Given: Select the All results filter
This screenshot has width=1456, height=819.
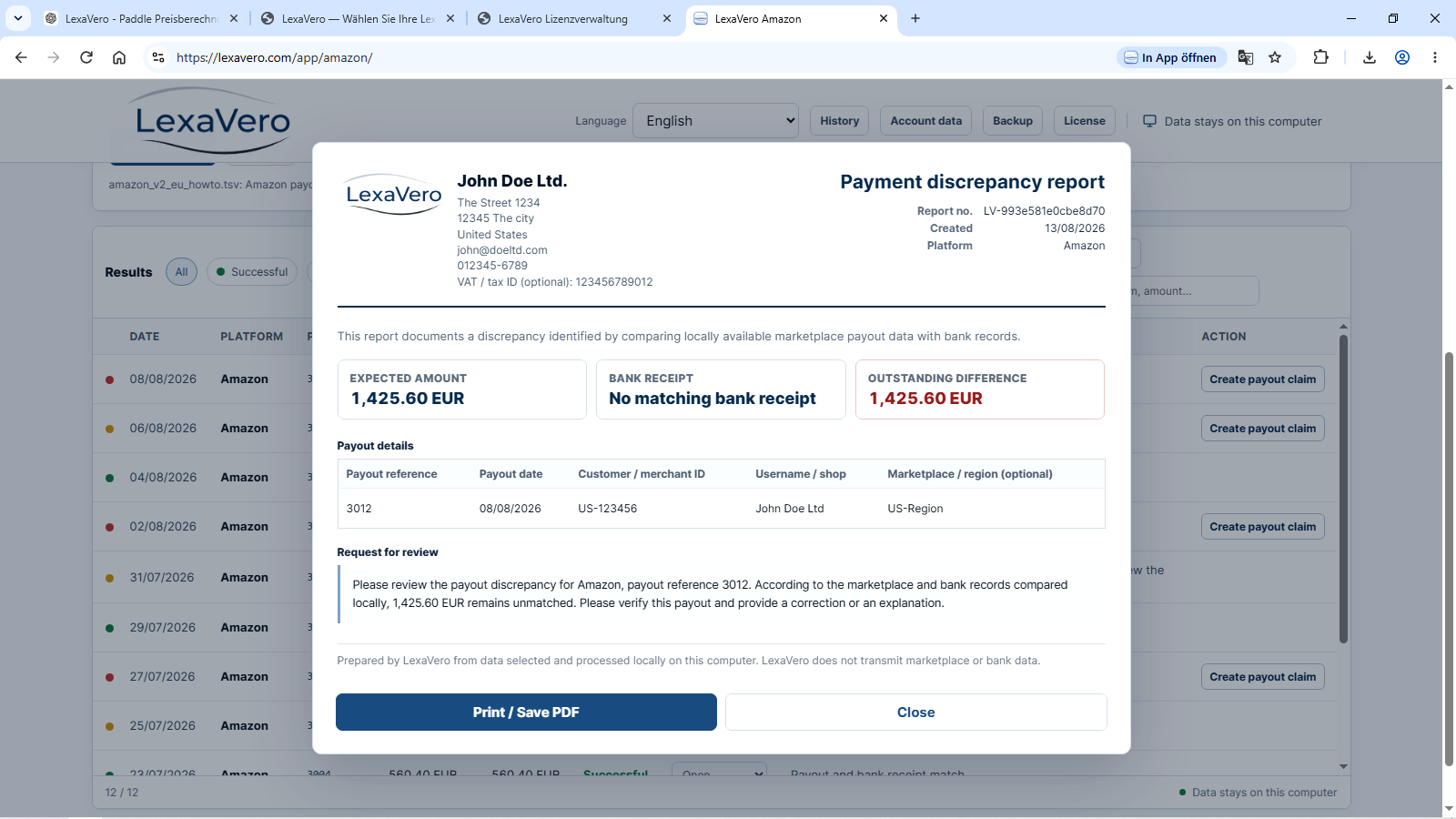Looking at the screenshot, I should pos(181,272).
